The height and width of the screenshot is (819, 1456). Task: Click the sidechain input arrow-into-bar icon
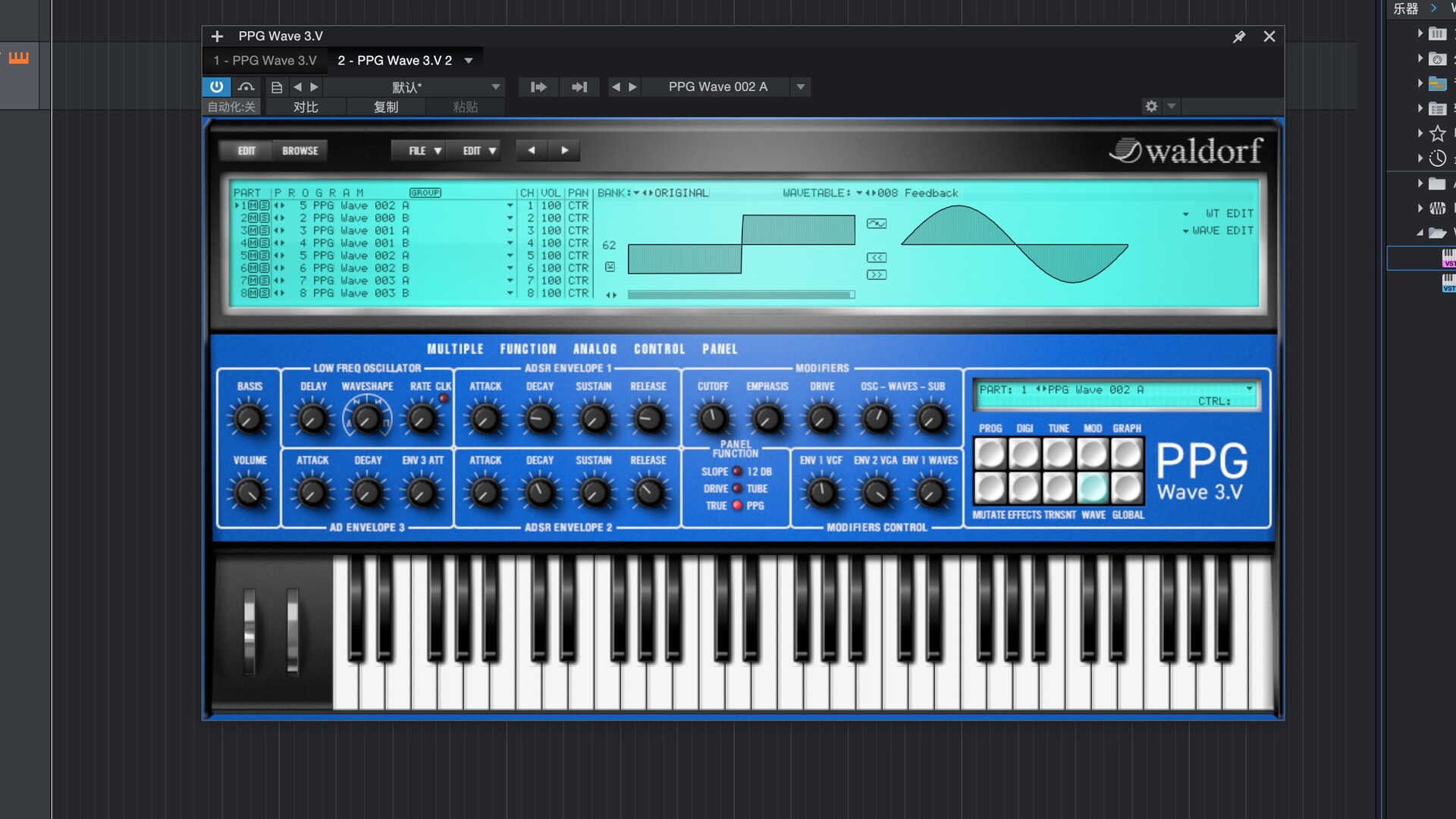coord(538,87)
